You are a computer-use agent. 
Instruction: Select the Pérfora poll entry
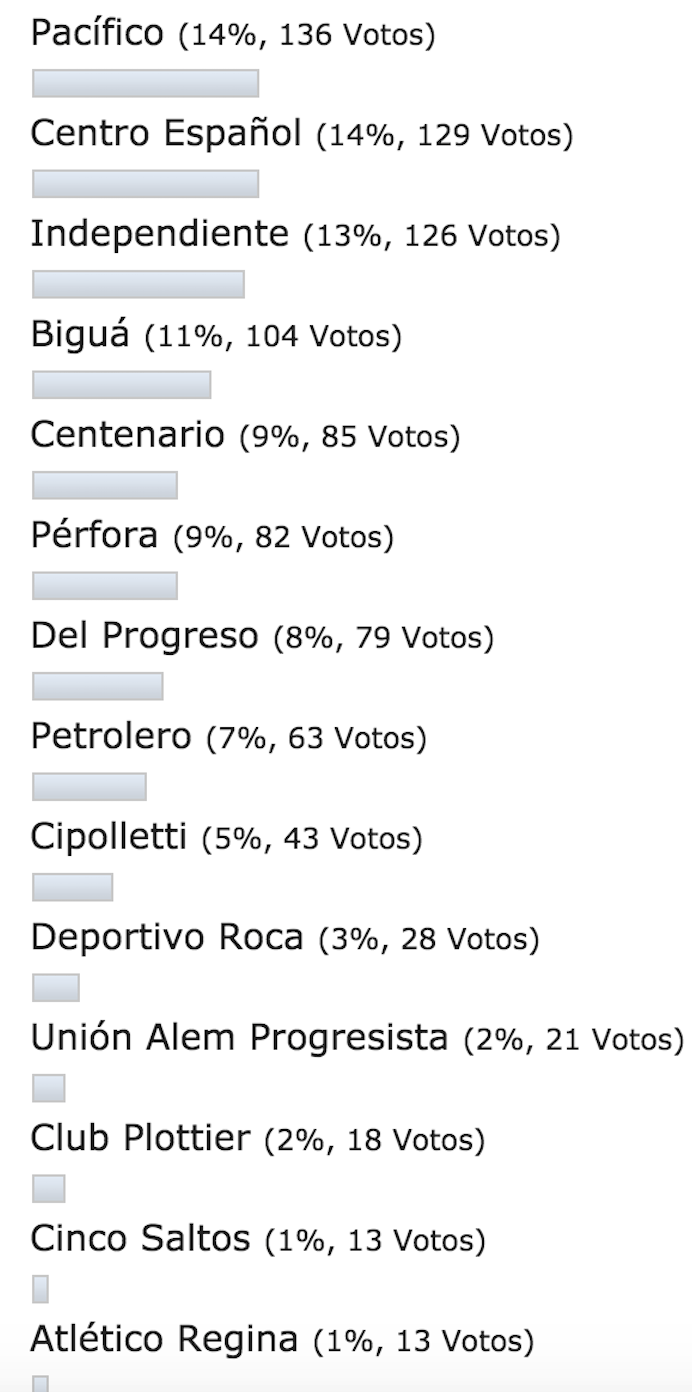(212, 536)
